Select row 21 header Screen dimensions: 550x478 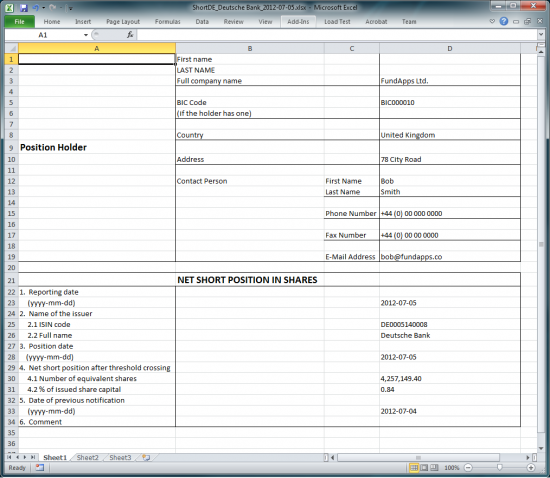(12, 281)
